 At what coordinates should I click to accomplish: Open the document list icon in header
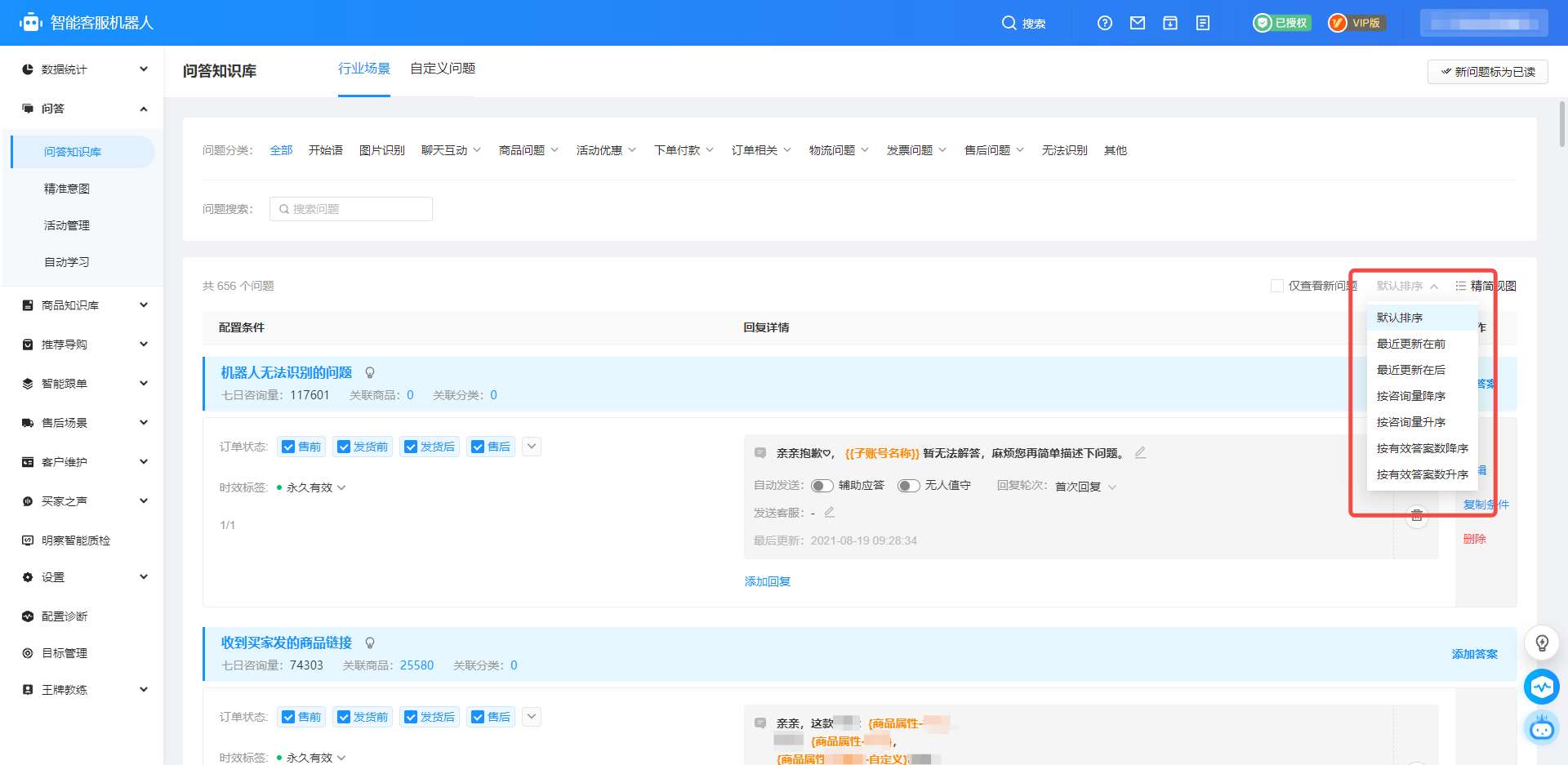pyautogui.click(x=1203, y=23)
